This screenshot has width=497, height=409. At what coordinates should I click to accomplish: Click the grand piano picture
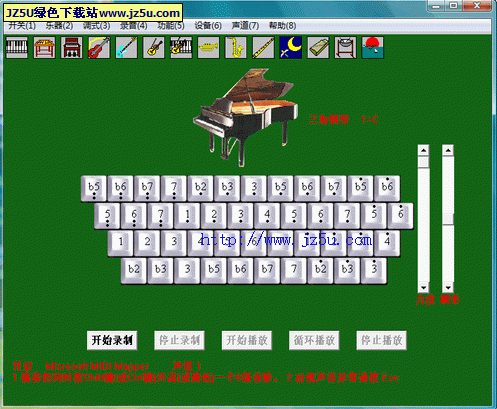pyautogui.click(x=245, y=117)
